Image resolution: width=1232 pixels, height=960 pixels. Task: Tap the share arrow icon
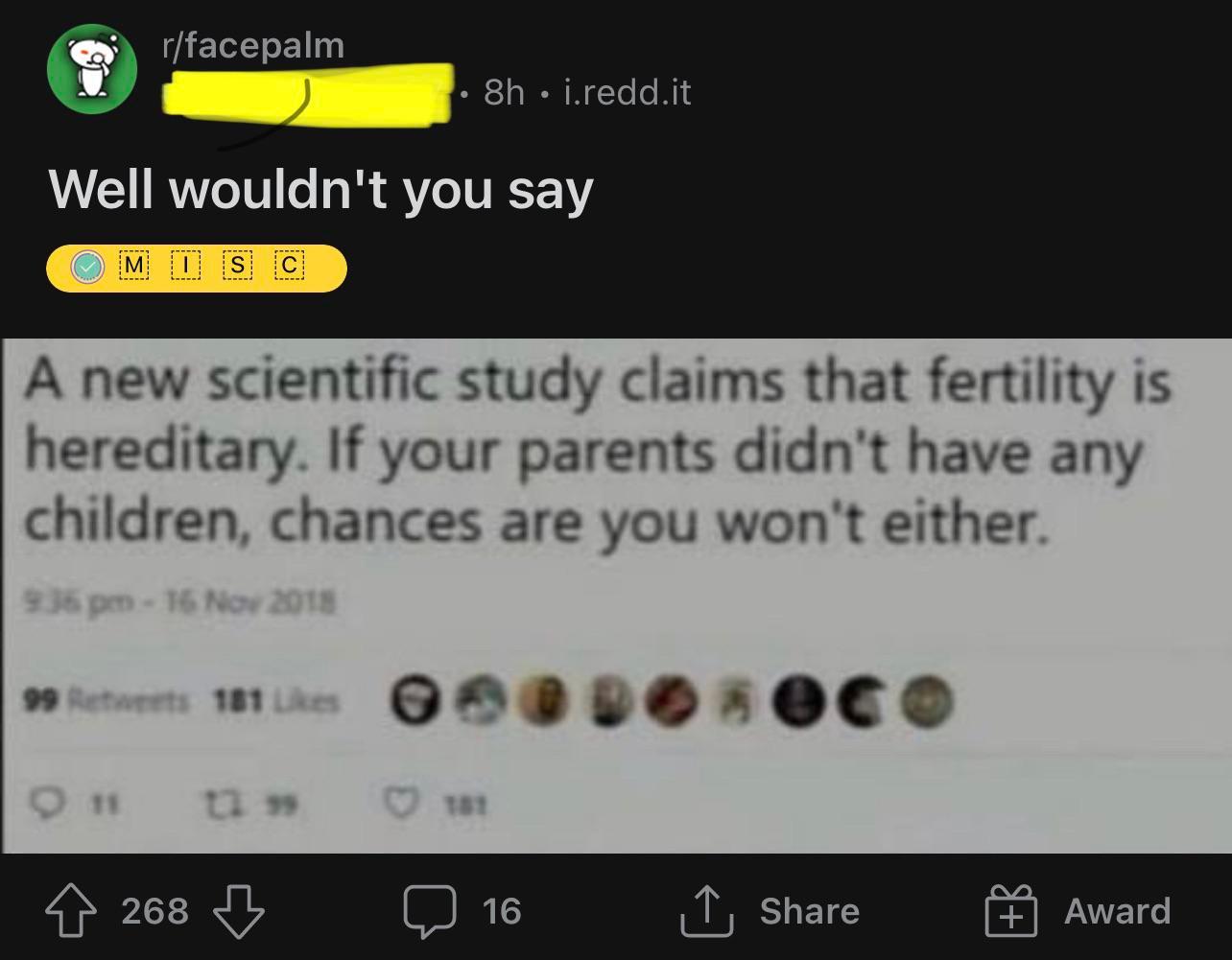(706, 912)
